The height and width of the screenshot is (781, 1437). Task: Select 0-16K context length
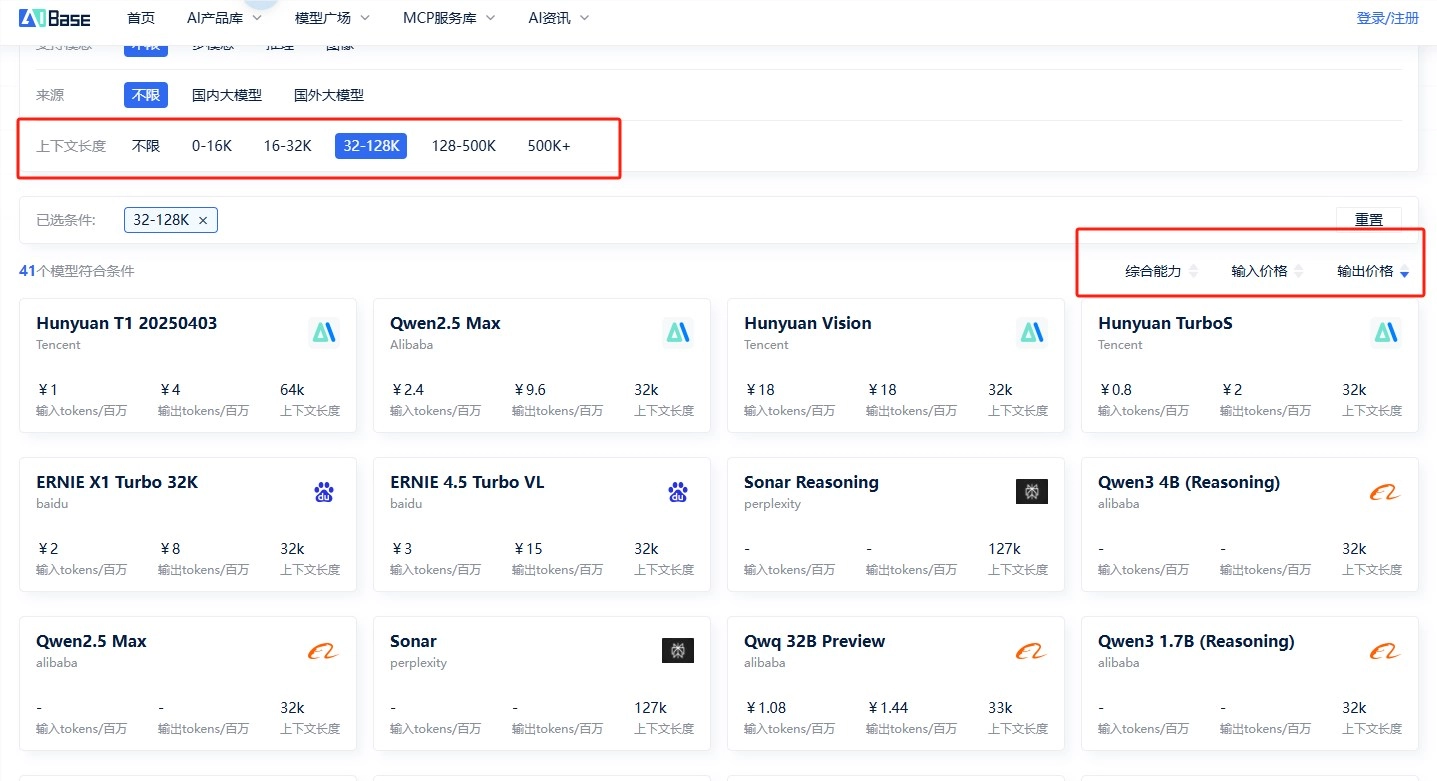click(x=212, y=146)
